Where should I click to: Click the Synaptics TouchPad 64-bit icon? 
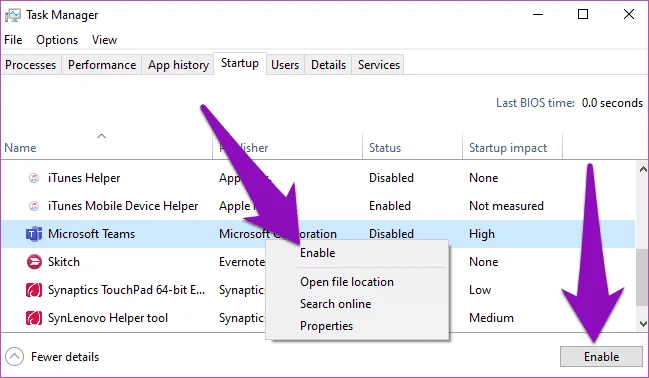(34, 290)
